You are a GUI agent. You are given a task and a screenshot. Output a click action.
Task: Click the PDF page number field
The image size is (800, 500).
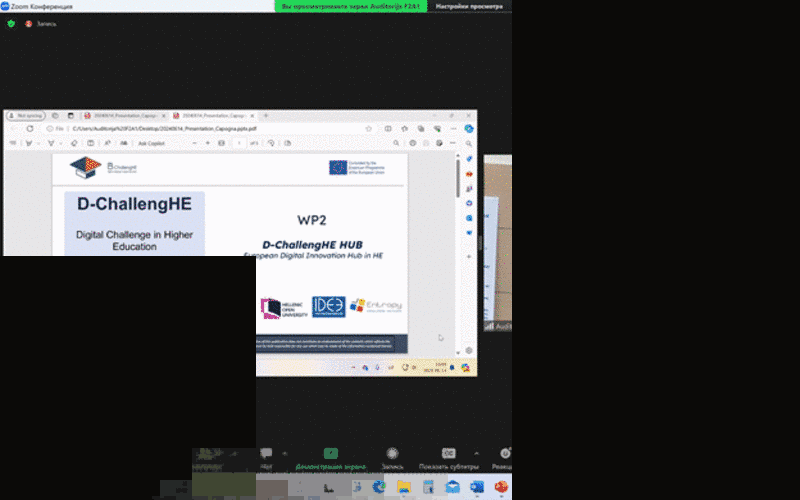239,143
